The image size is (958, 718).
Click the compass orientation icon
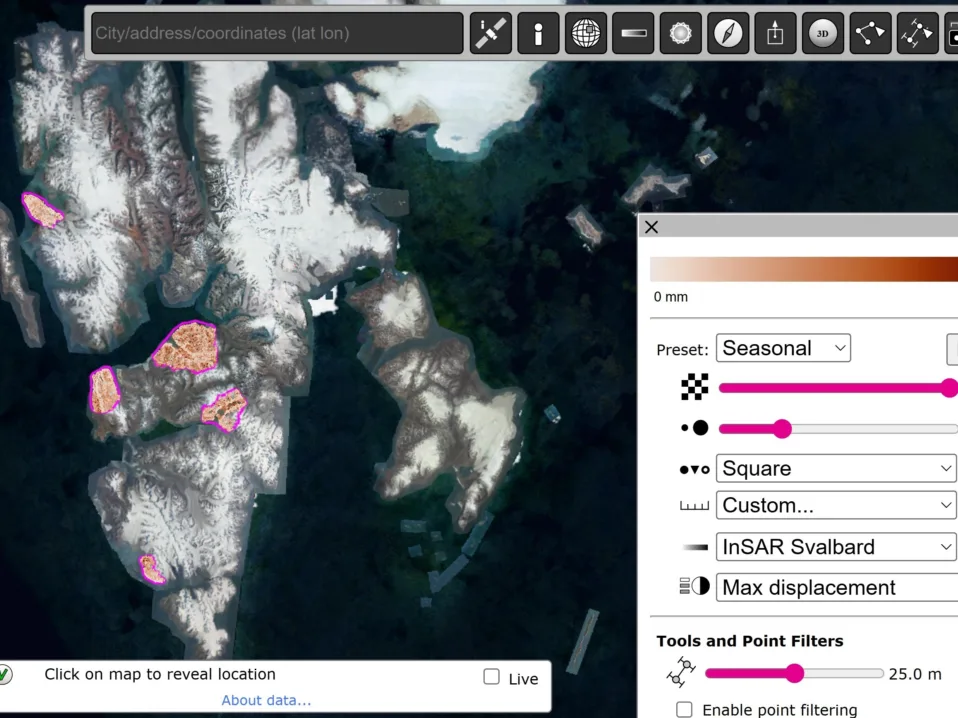coord(728,33)
